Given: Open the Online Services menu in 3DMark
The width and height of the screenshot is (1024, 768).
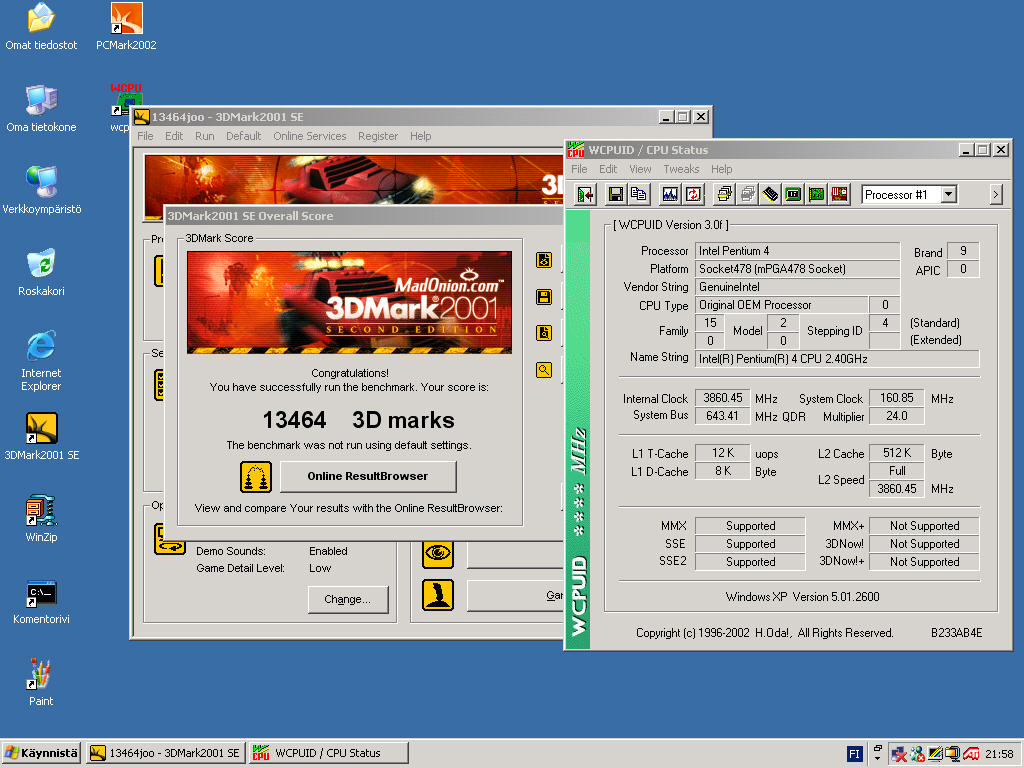Looking at the screenshot, I should point(310,136).
